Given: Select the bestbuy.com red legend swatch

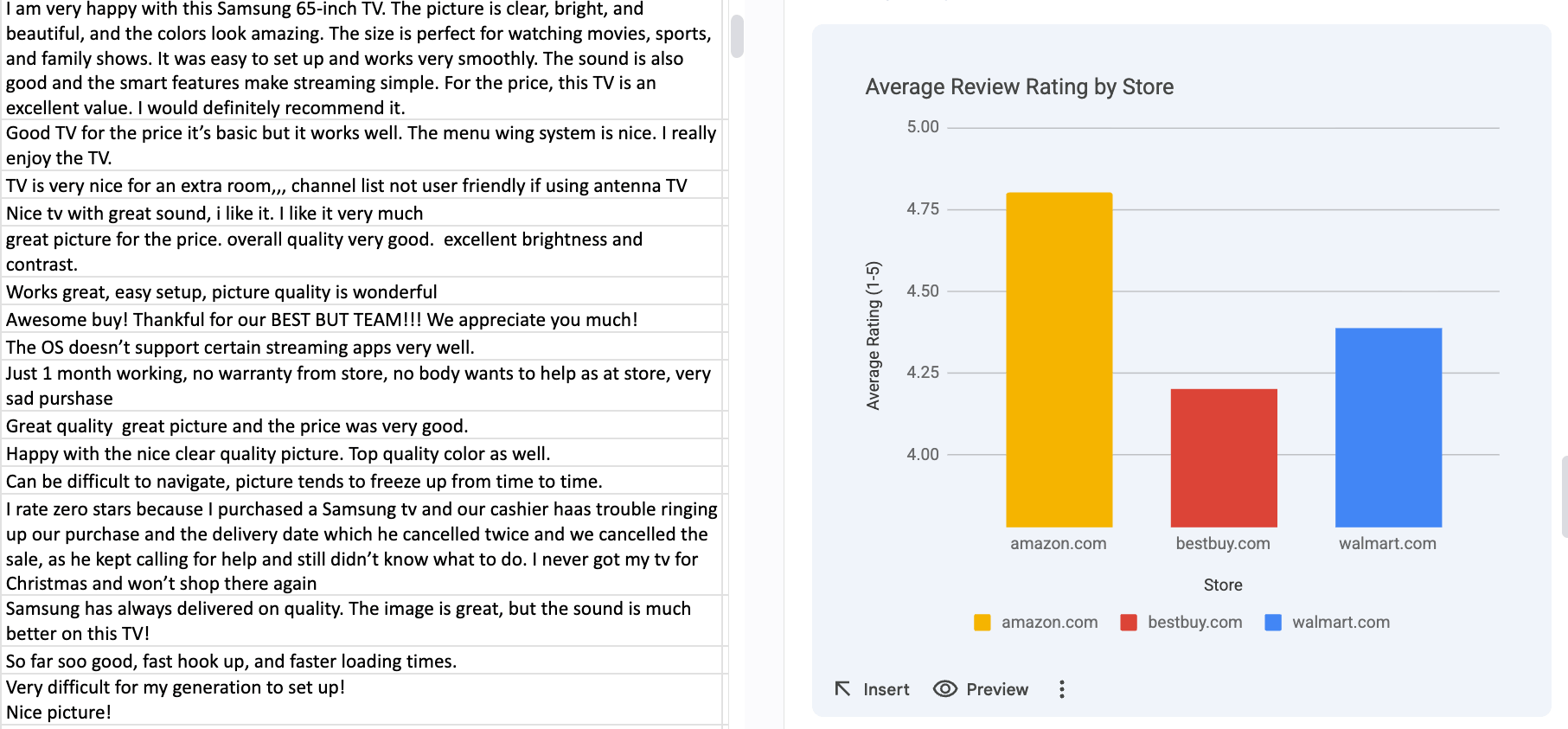Looking at the screenshot, I should pos(1129,622).
